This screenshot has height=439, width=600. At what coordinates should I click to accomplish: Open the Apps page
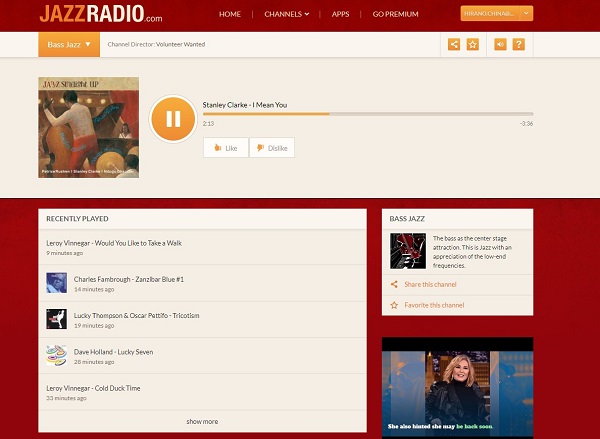point(341,14)
